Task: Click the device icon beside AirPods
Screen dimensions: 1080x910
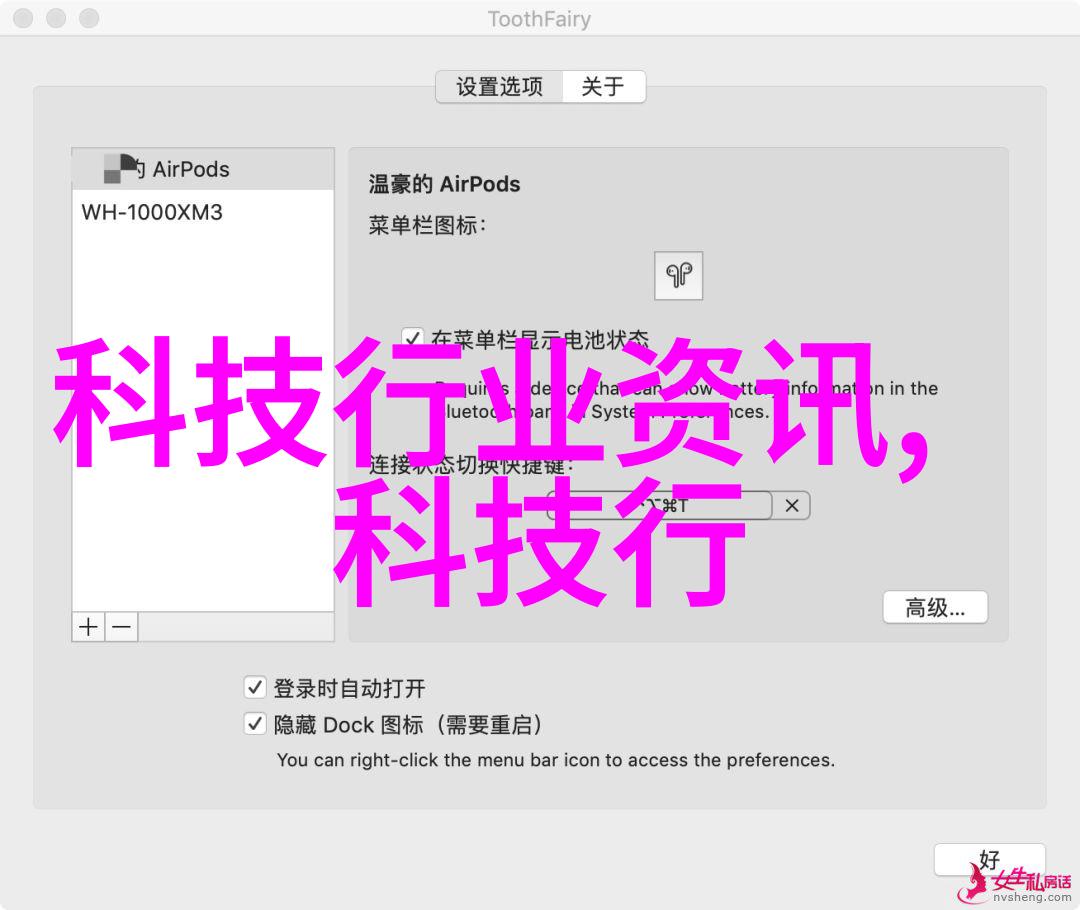Action: tap(121, 169)
